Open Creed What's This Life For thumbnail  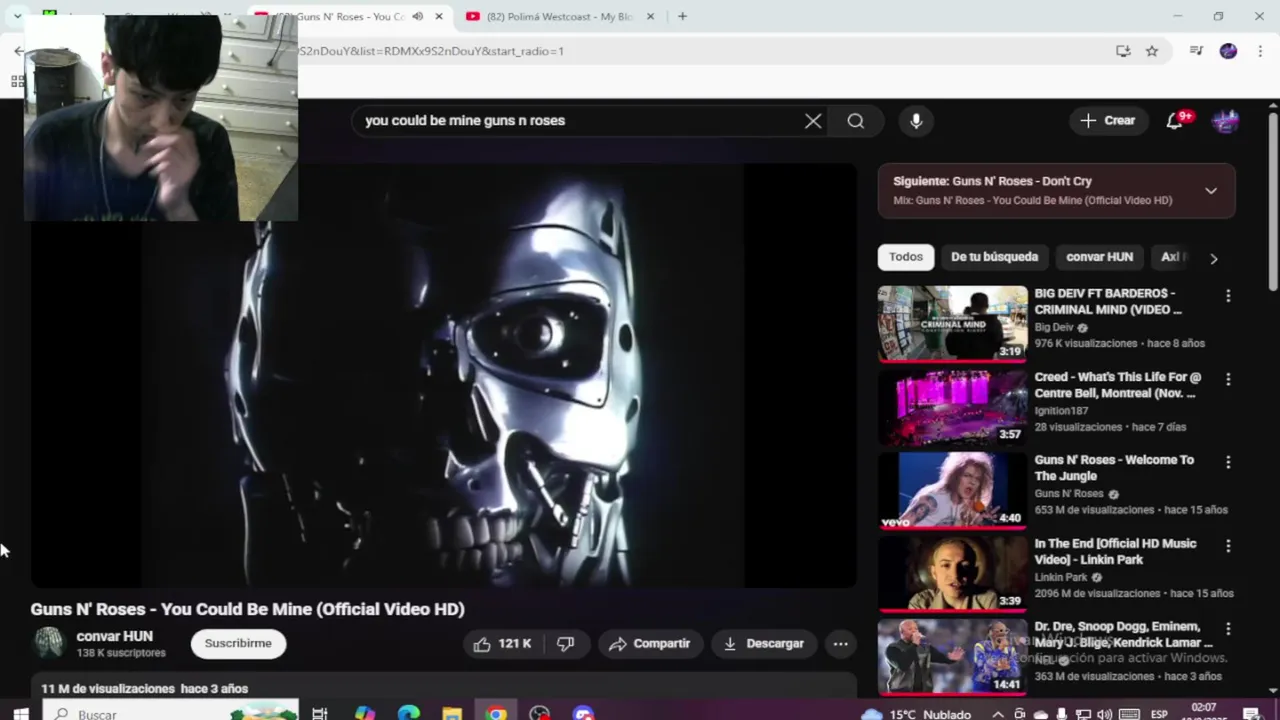[x=952, y=407]
